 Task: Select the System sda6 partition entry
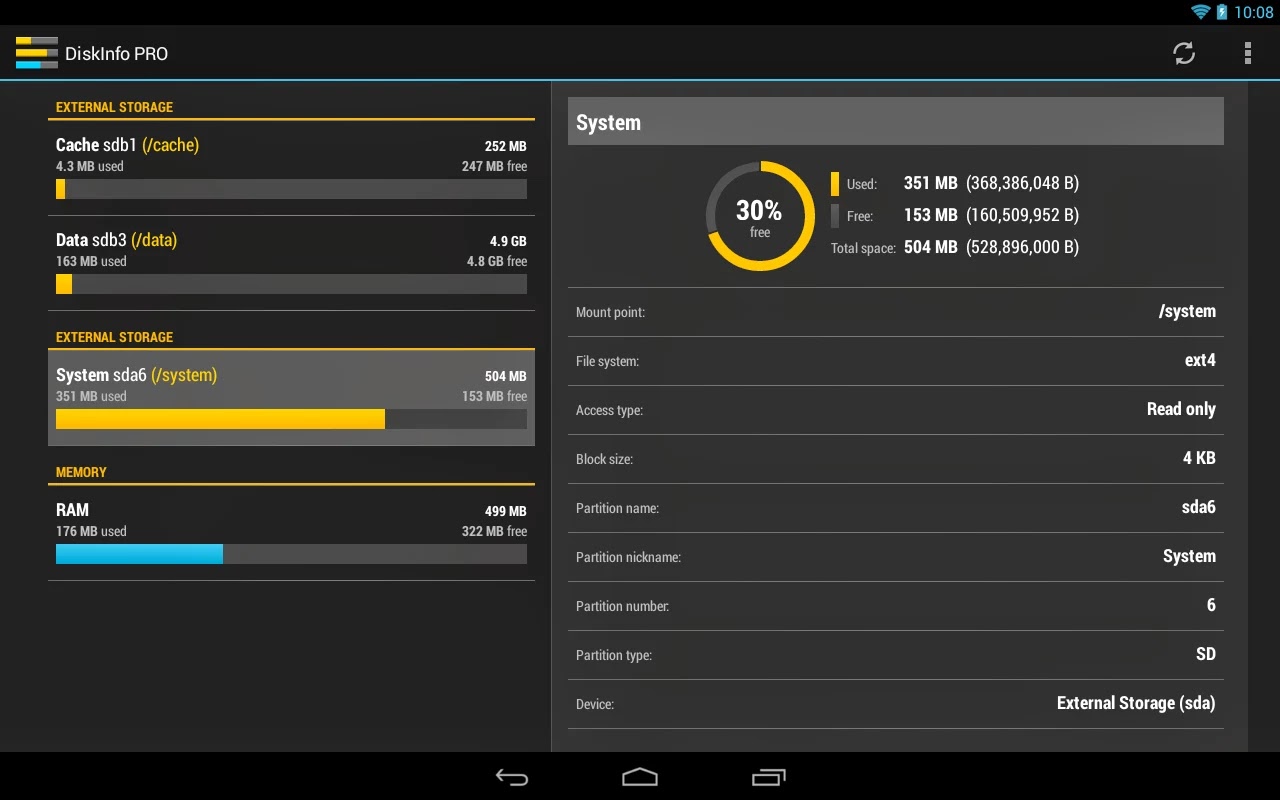(x=291, y=396)
